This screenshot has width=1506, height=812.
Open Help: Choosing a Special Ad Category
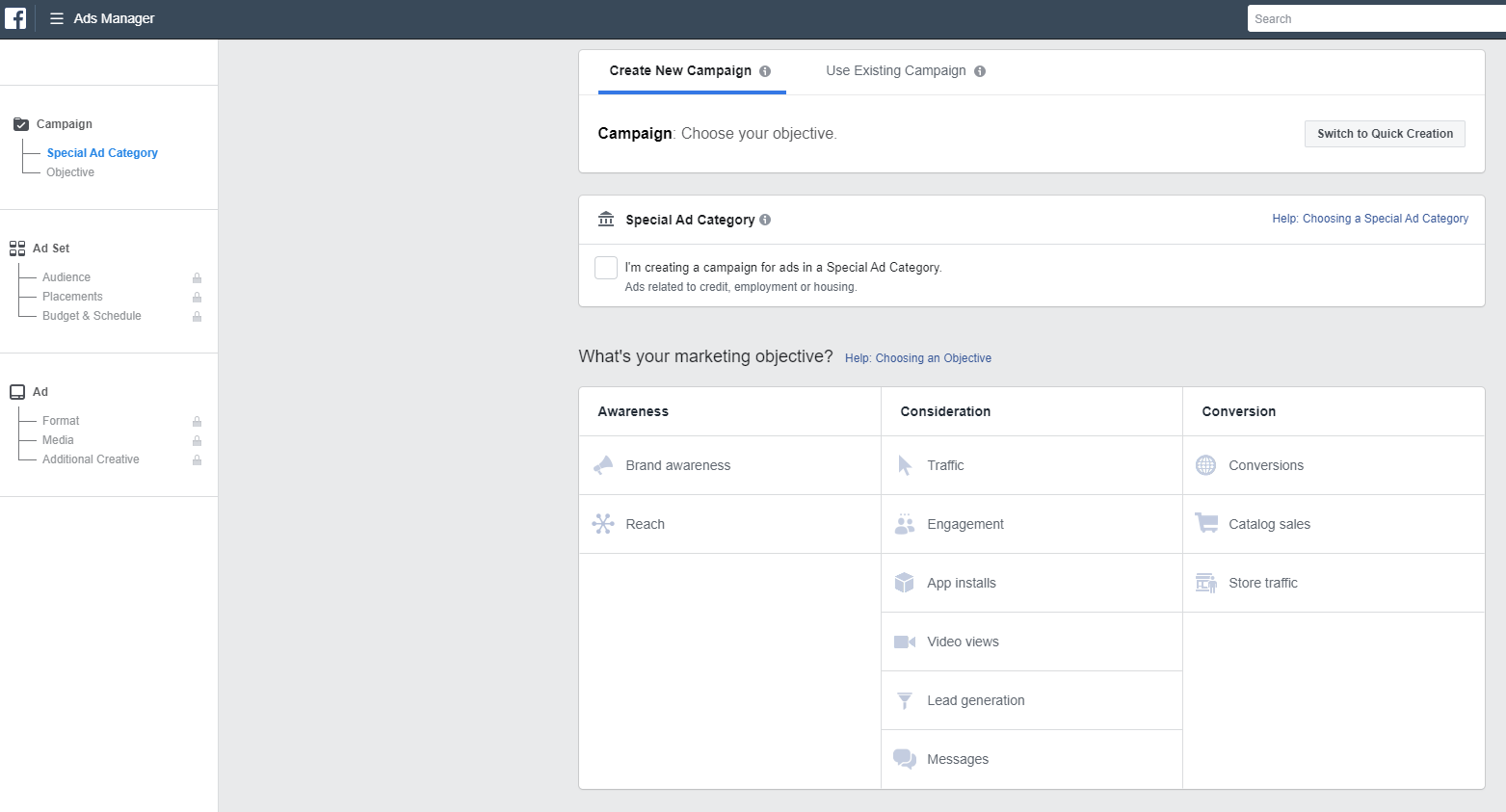coord(1369,219)
